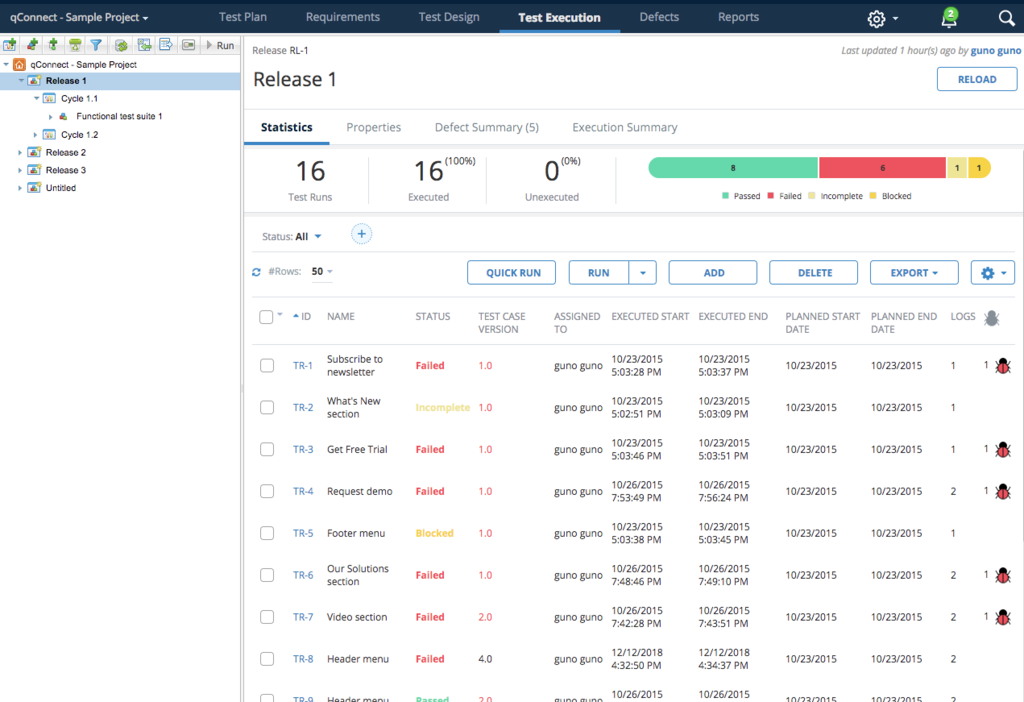The height and width of the screenshot is (702, 1024).
Task: Open the Defects menu
Action: coord(659,17)
